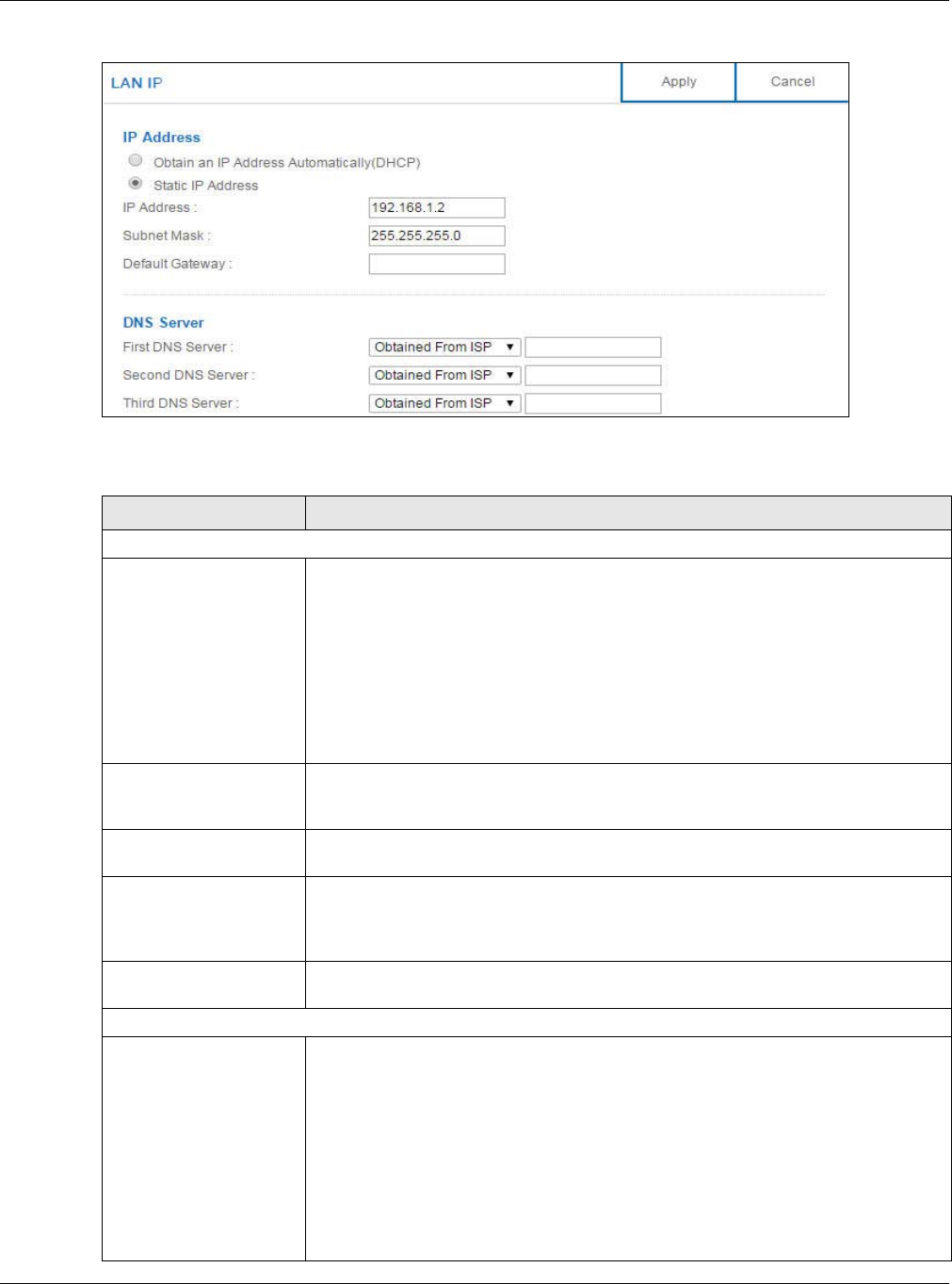Viewport: 952px width, 1284px height.
Task: Click the Third DNS Server address field
Action: (593, 404)
